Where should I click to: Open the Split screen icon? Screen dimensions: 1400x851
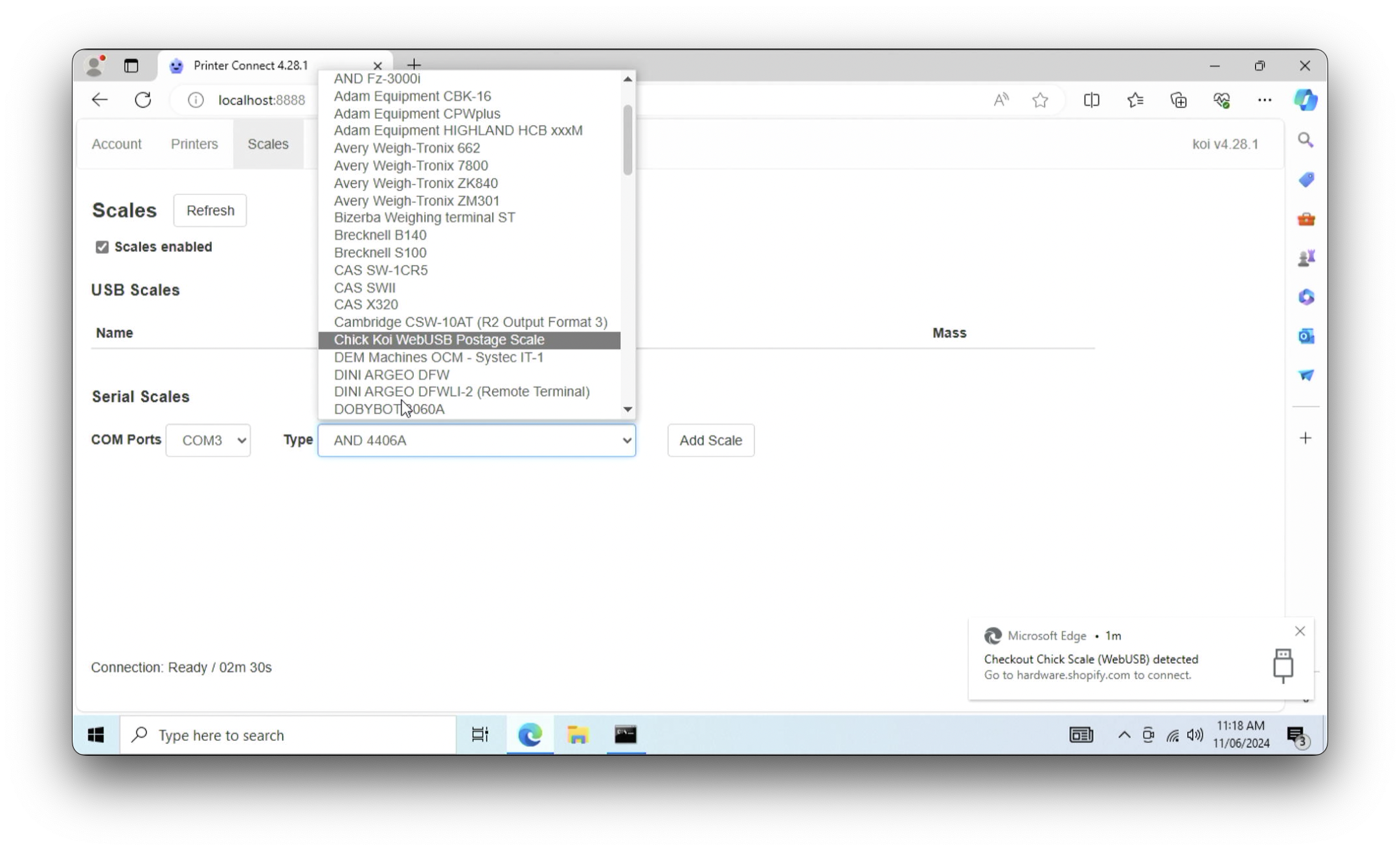[1091, 100]
